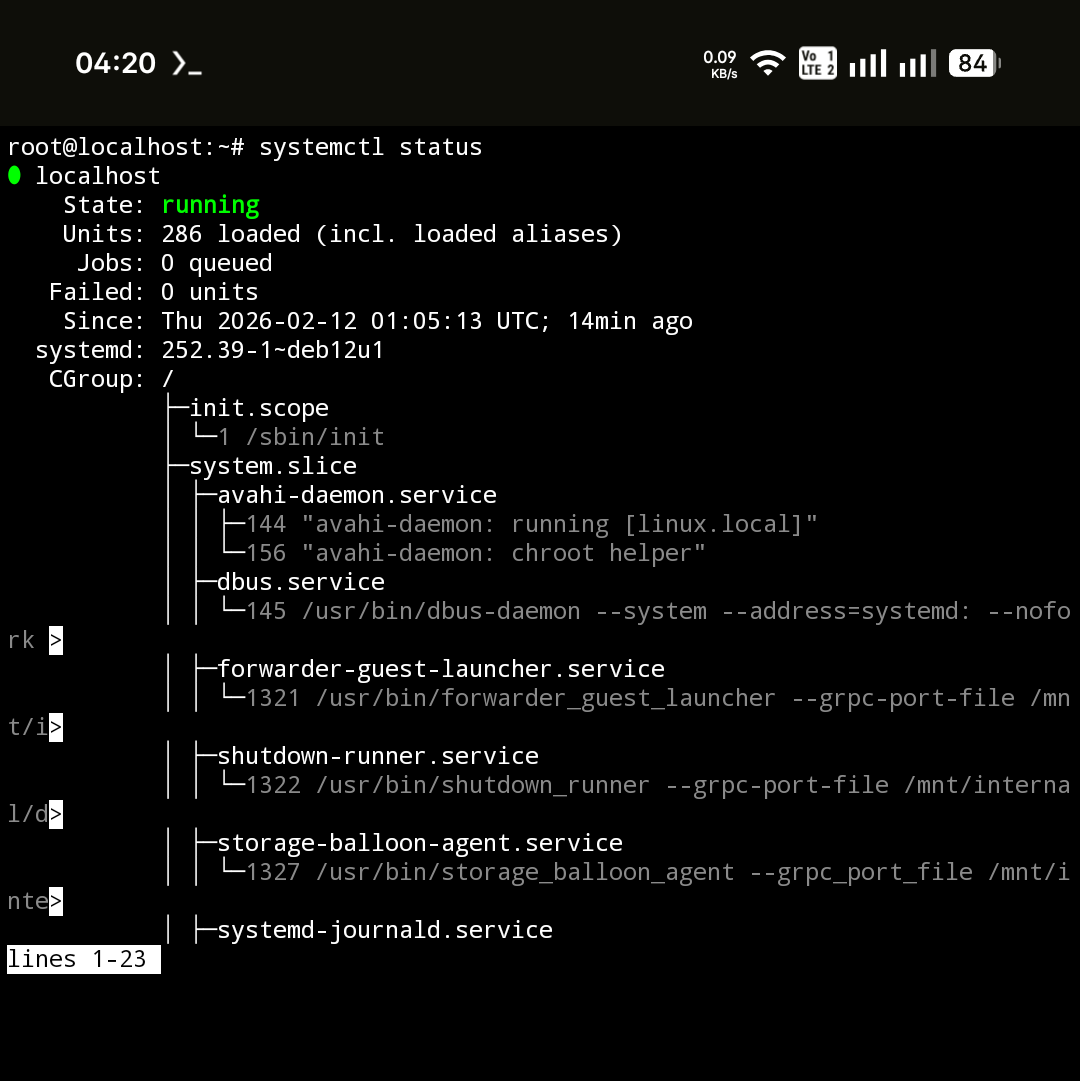Click the green status dot beside localhost
Viewport: 1080px width, 1081px height.
(14, 176)
